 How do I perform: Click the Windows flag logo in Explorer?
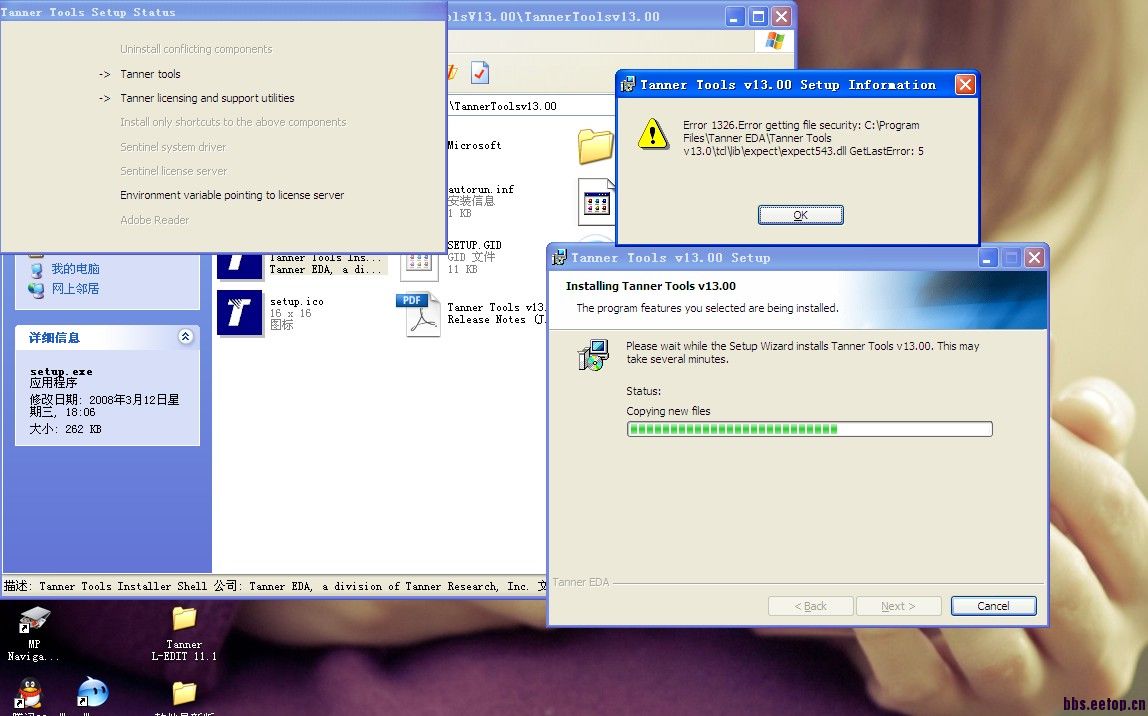click(x=775, y=41)
